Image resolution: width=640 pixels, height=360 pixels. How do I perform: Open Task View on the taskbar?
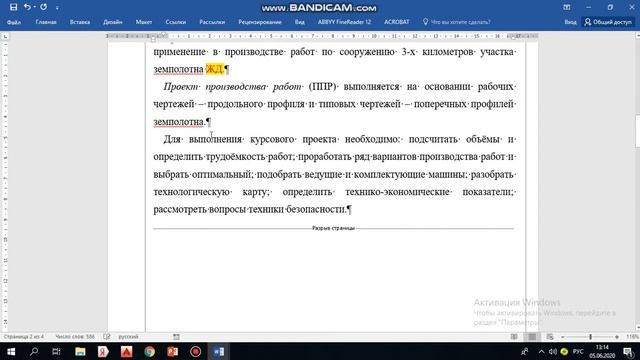pos(56,351)
